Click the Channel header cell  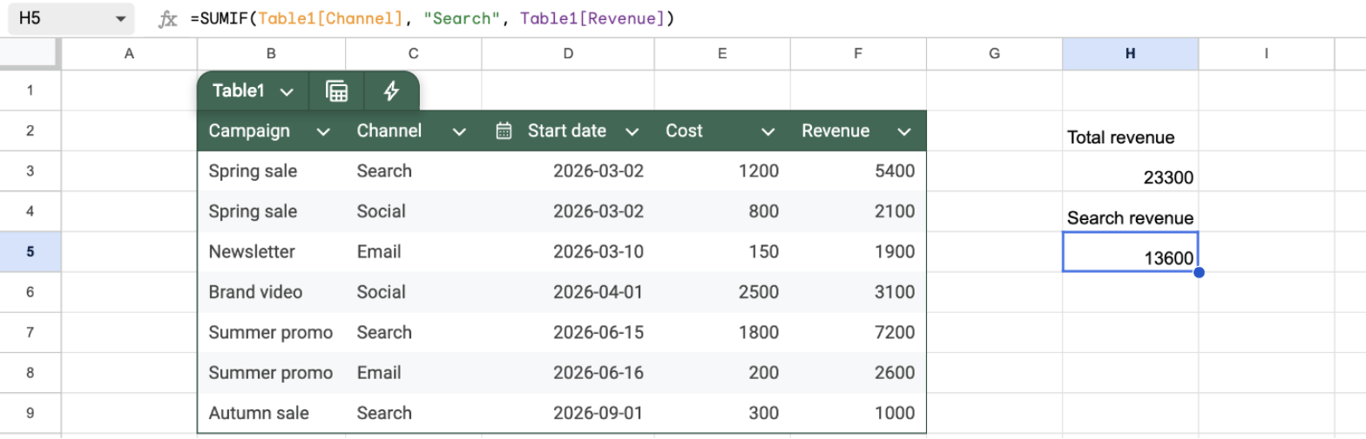413,131
